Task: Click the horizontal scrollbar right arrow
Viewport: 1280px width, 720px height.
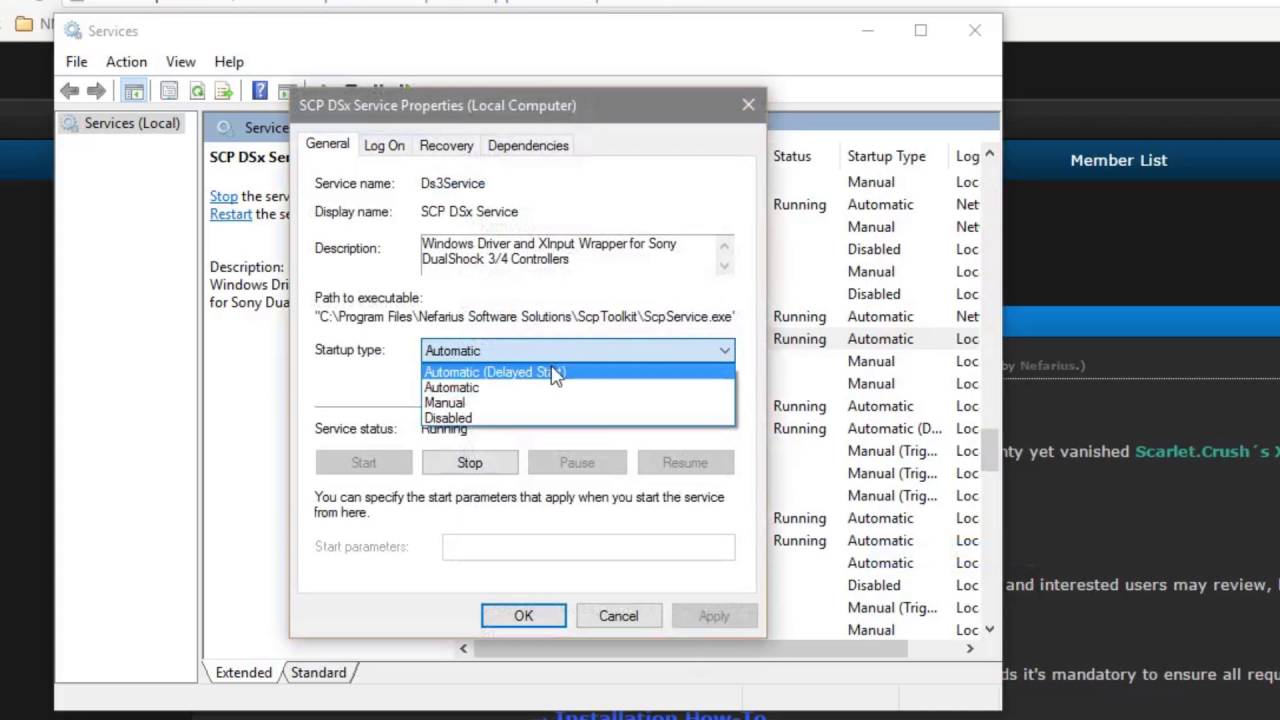Action: point(970,649)
